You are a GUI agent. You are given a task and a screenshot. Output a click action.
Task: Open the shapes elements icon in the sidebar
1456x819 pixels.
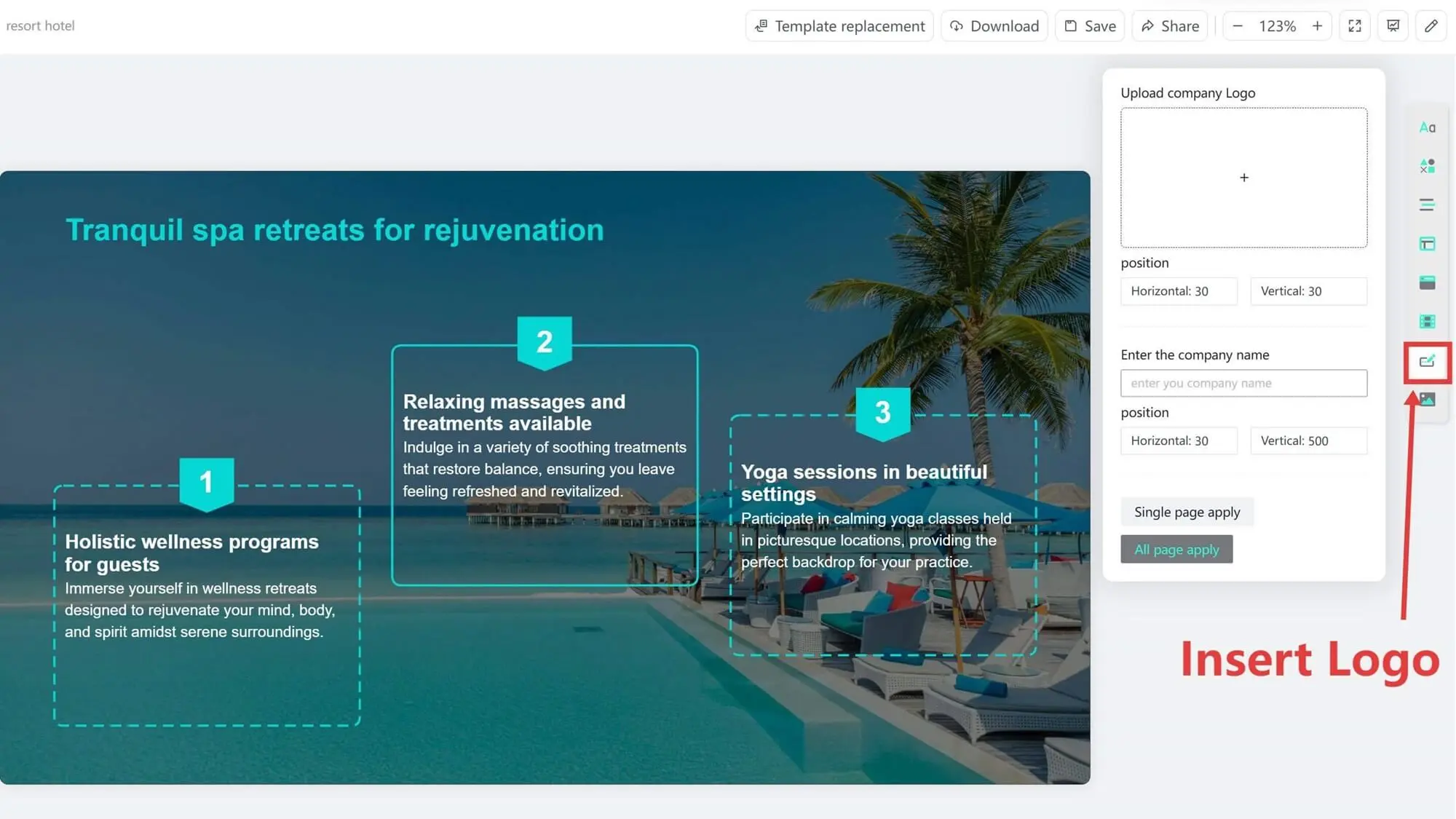1427,166
